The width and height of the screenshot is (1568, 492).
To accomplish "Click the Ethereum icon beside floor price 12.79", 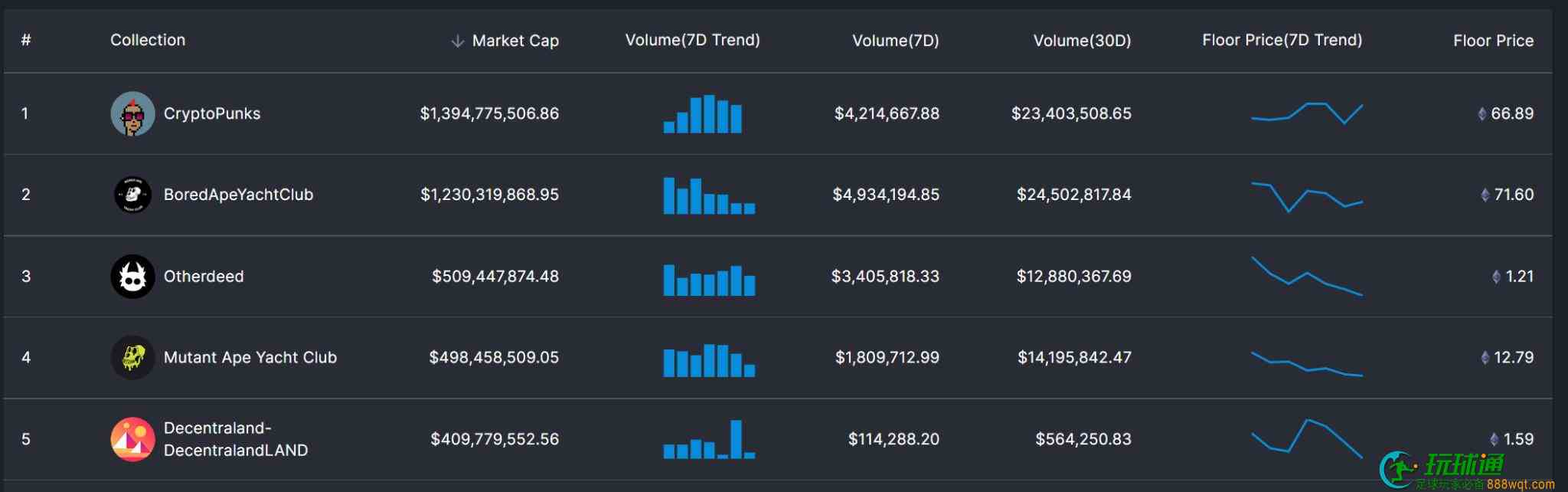I will (1485, 357).
